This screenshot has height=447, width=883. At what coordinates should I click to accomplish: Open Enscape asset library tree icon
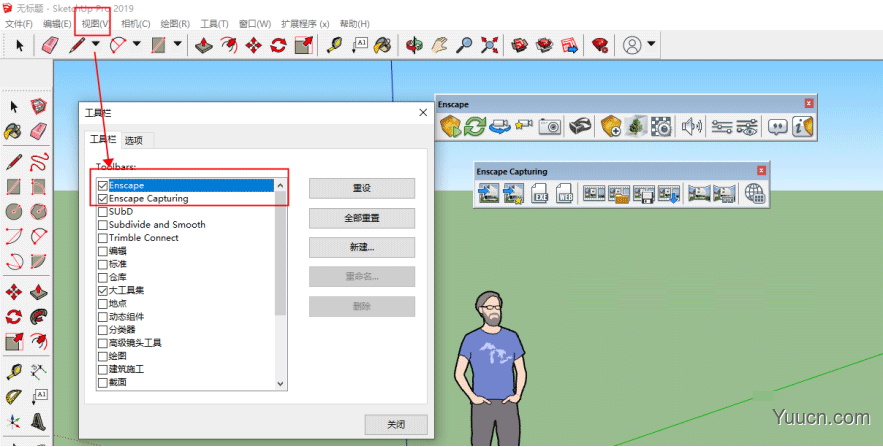coord(636,126)
